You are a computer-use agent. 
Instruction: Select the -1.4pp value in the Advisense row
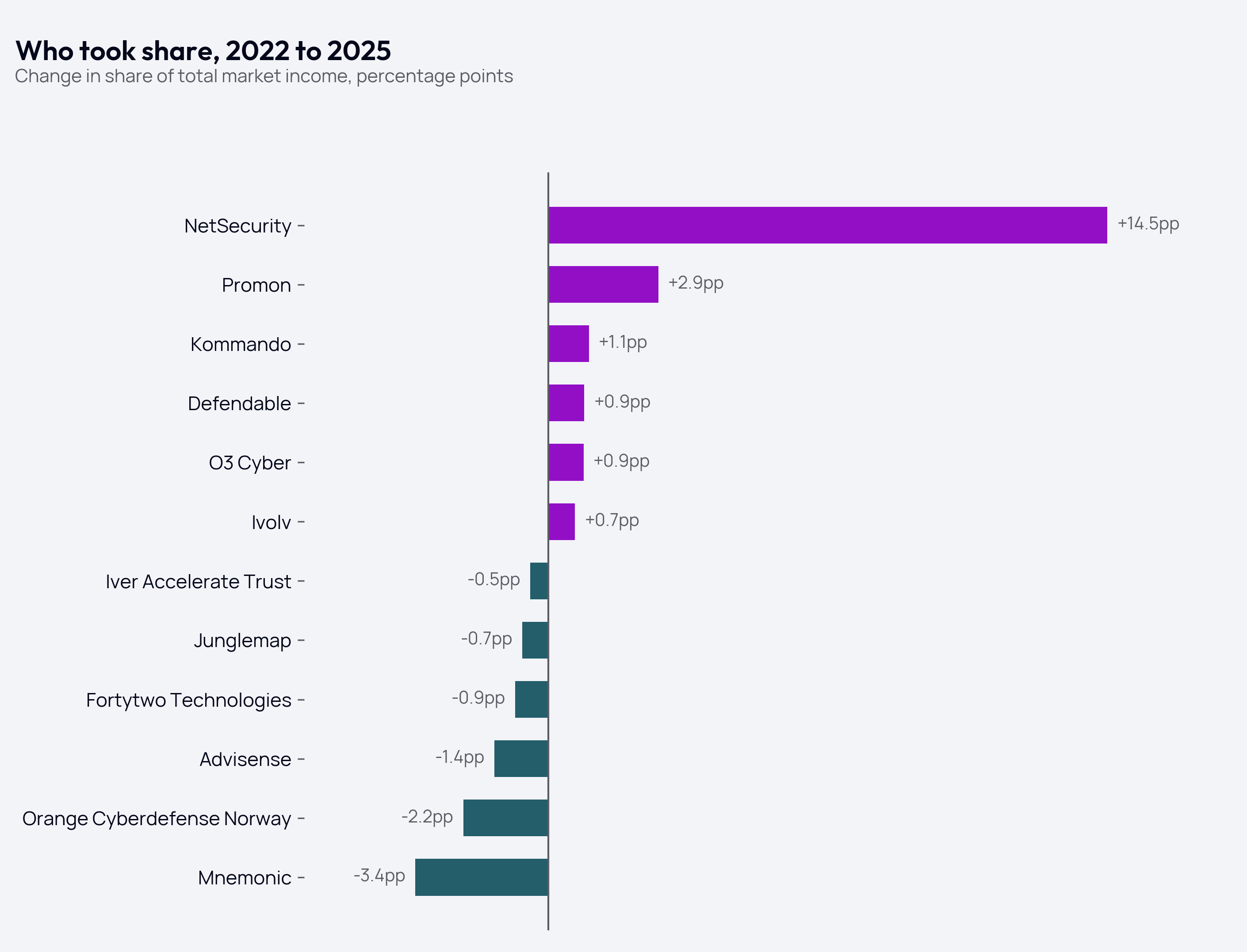[x=460, y=758]
